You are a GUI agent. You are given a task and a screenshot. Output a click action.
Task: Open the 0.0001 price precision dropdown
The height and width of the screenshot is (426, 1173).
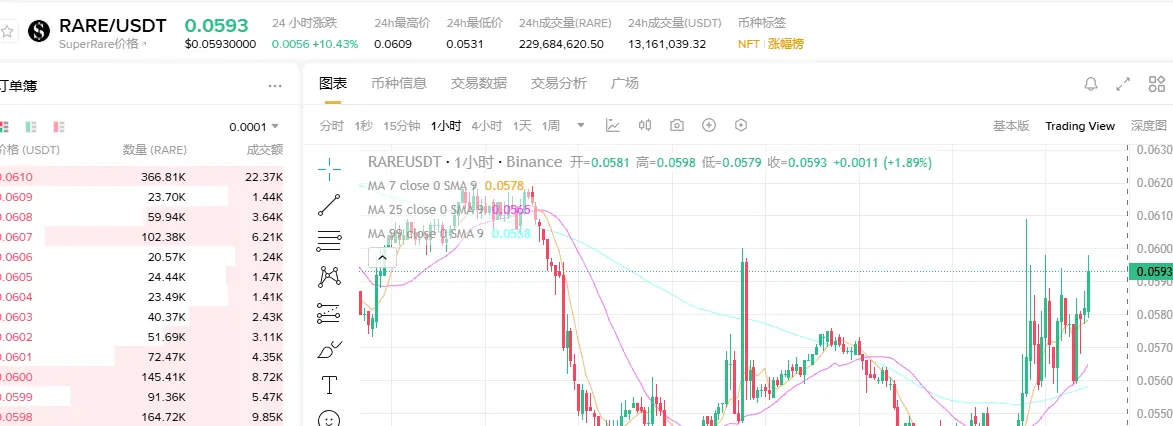254,127
